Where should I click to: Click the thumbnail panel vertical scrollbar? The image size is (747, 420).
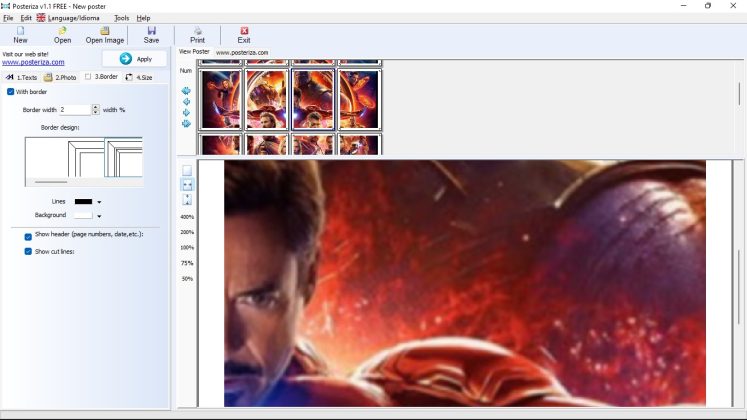739,94
